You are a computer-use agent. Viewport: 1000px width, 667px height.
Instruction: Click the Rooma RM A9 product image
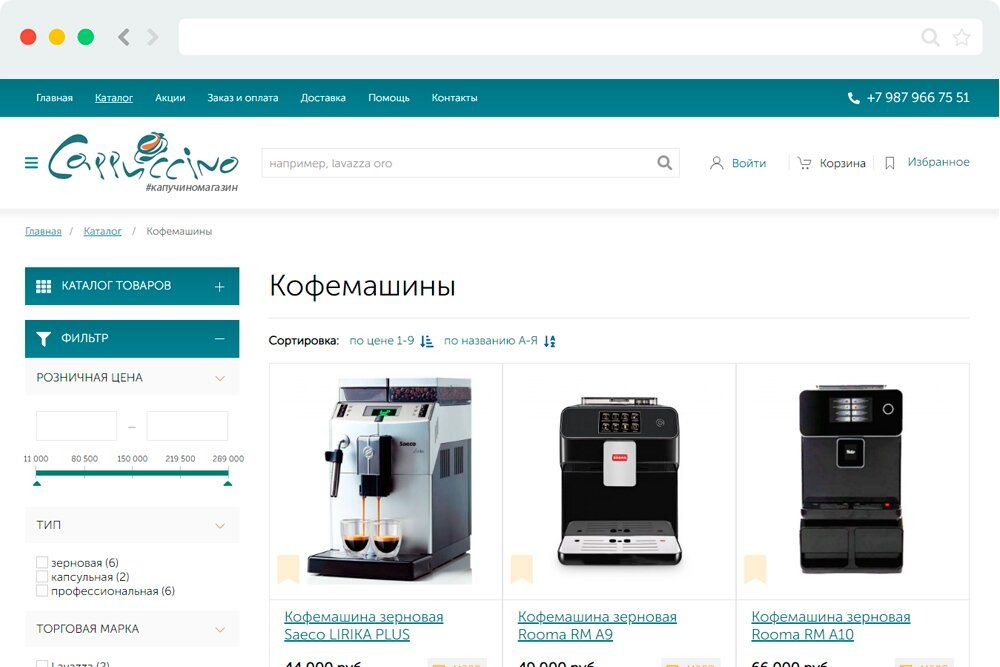click(620, 481)
